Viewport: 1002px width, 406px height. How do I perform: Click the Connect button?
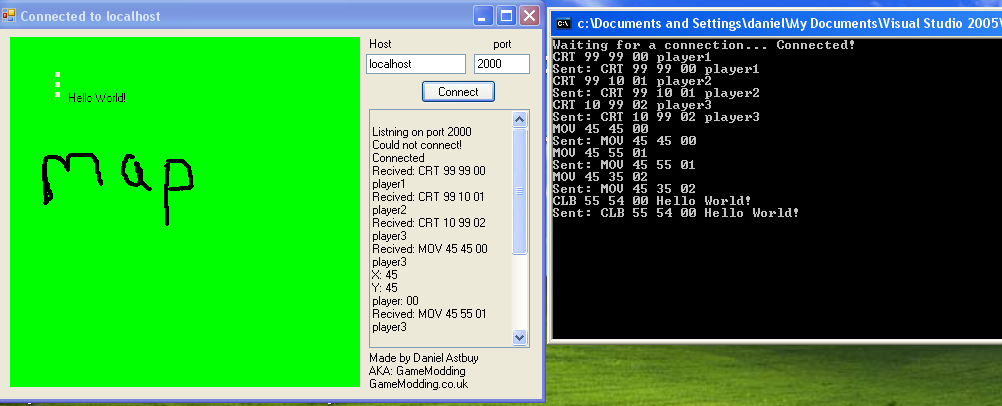pos(458,92)
